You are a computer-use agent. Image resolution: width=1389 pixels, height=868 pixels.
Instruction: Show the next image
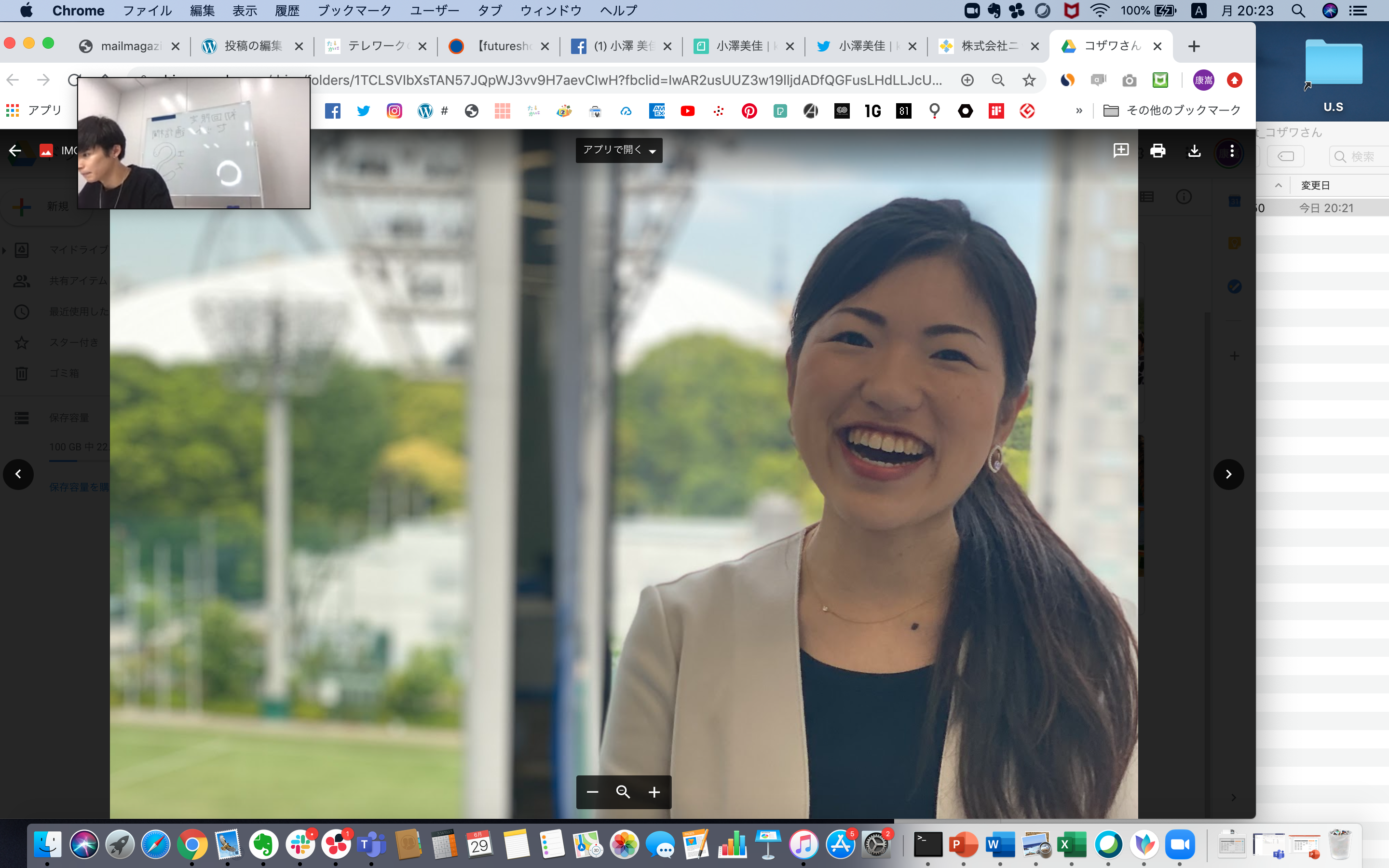pyautogui.click(x=1228, y=474)
